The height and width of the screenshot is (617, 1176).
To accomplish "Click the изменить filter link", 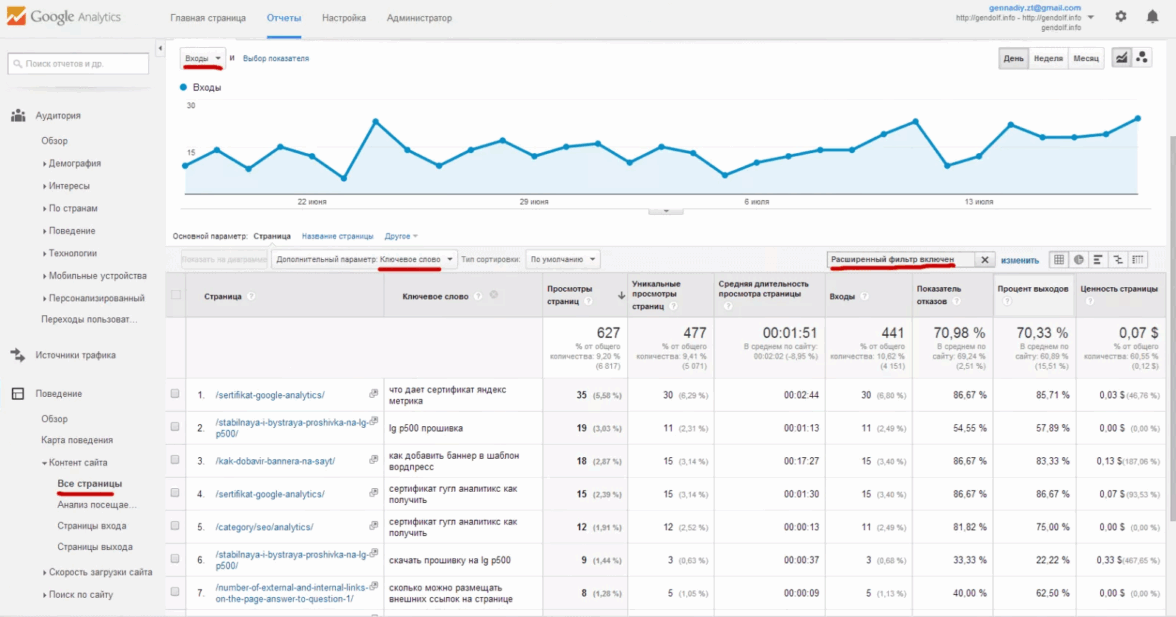I will [x=1020, y=260].
